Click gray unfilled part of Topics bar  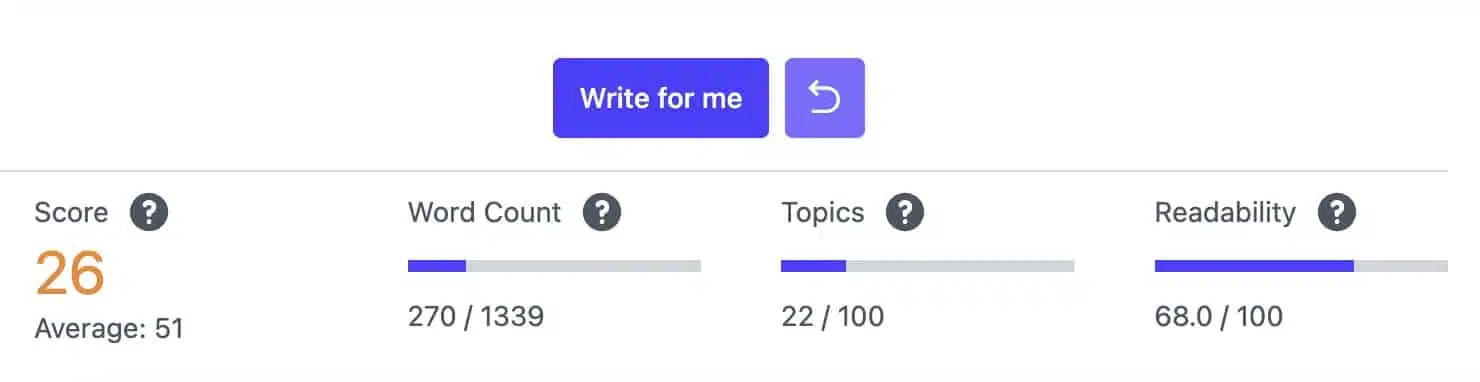click(x=960, y=266)
